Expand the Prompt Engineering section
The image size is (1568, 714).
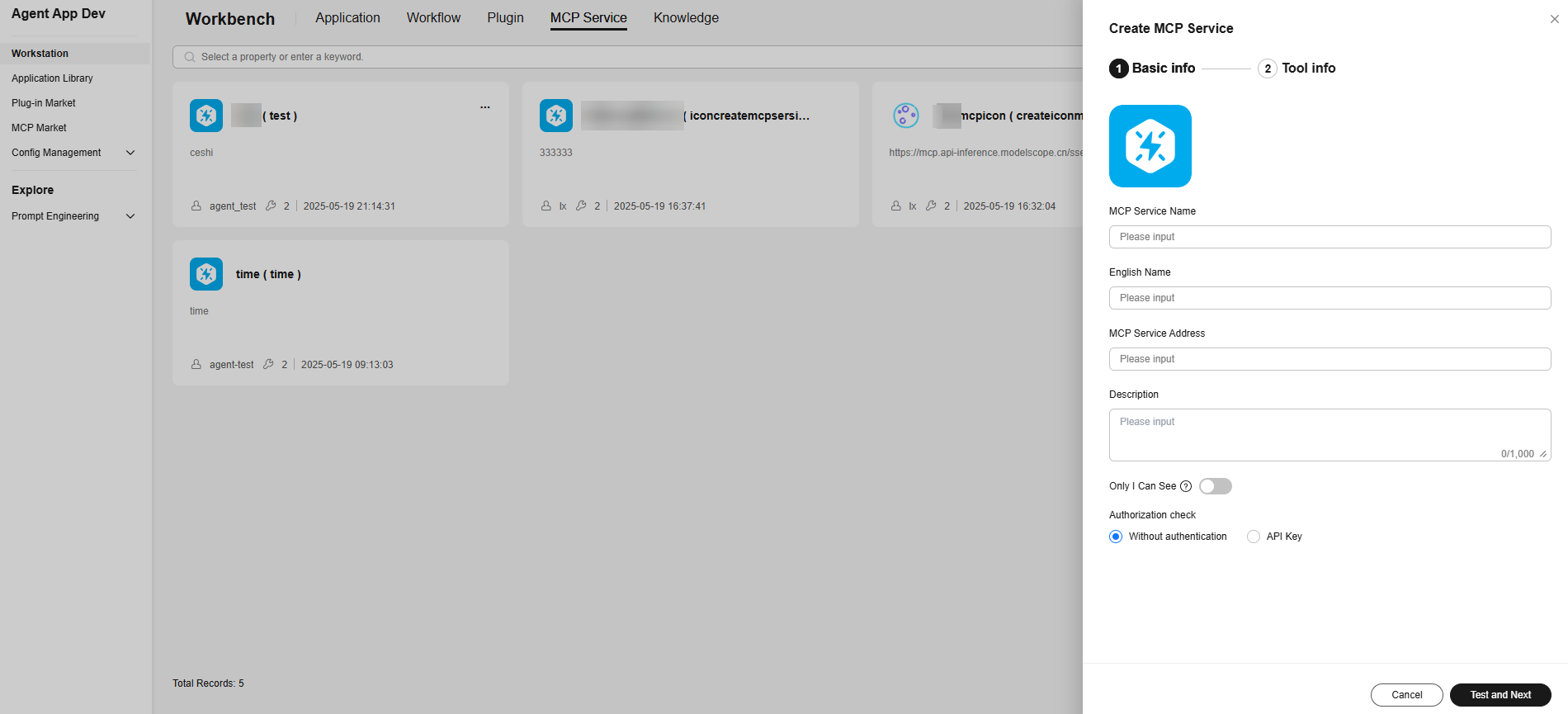pos(130,216)
